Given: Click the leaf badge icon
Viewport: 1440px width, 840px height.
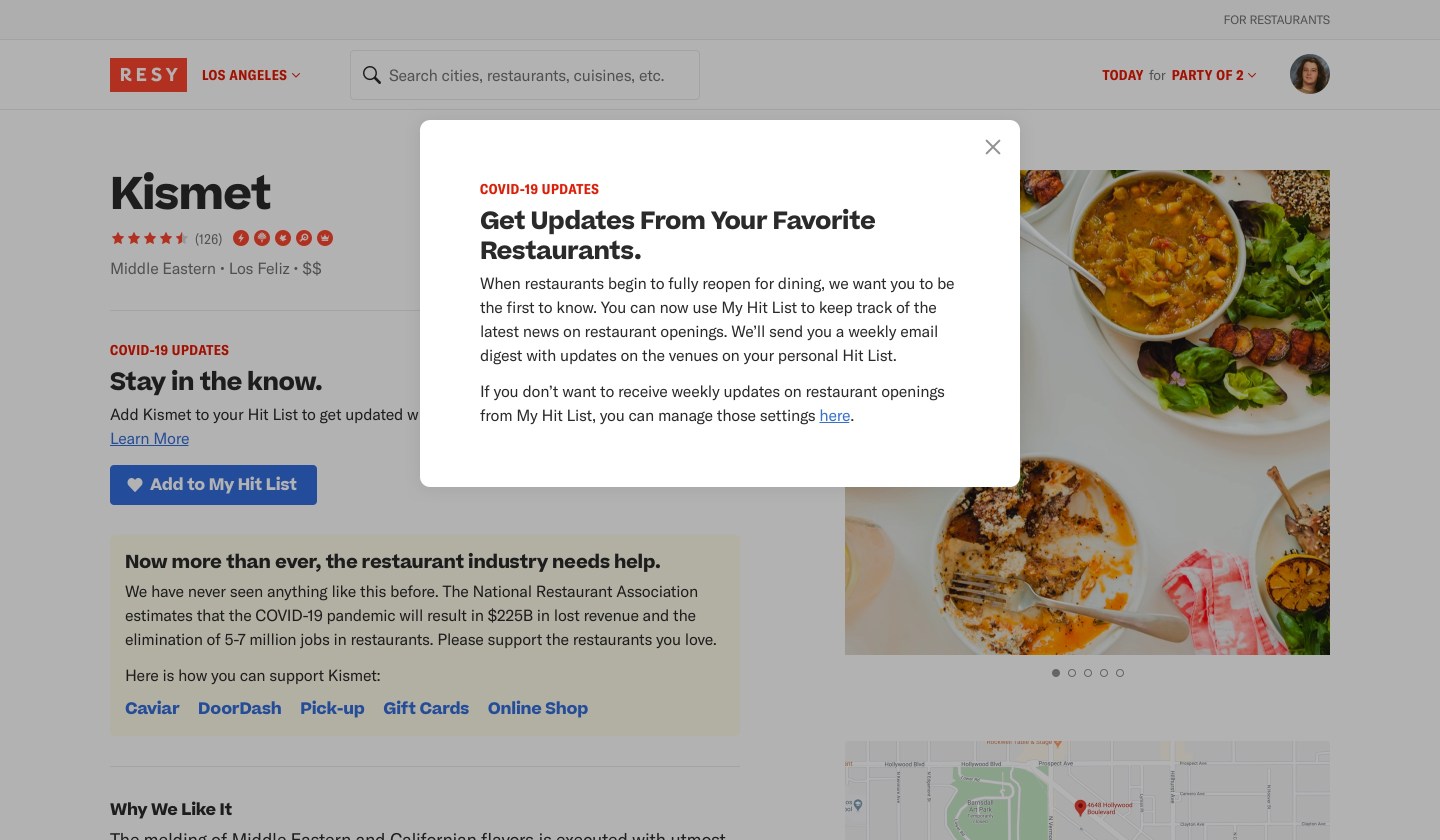Looking at the screenshot, I should pyautogui.click(x=283, y=238).
